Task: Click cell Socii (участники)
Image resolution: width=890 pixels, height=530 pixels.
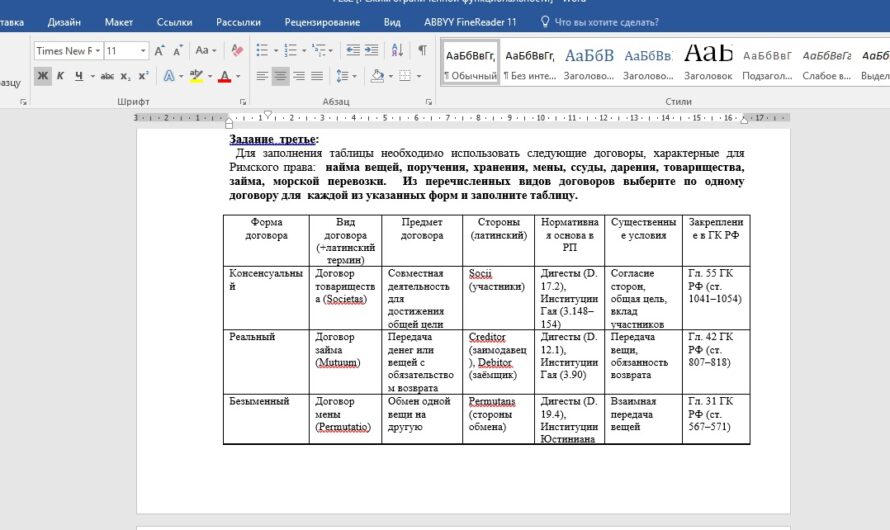Action: pos(498,298)
